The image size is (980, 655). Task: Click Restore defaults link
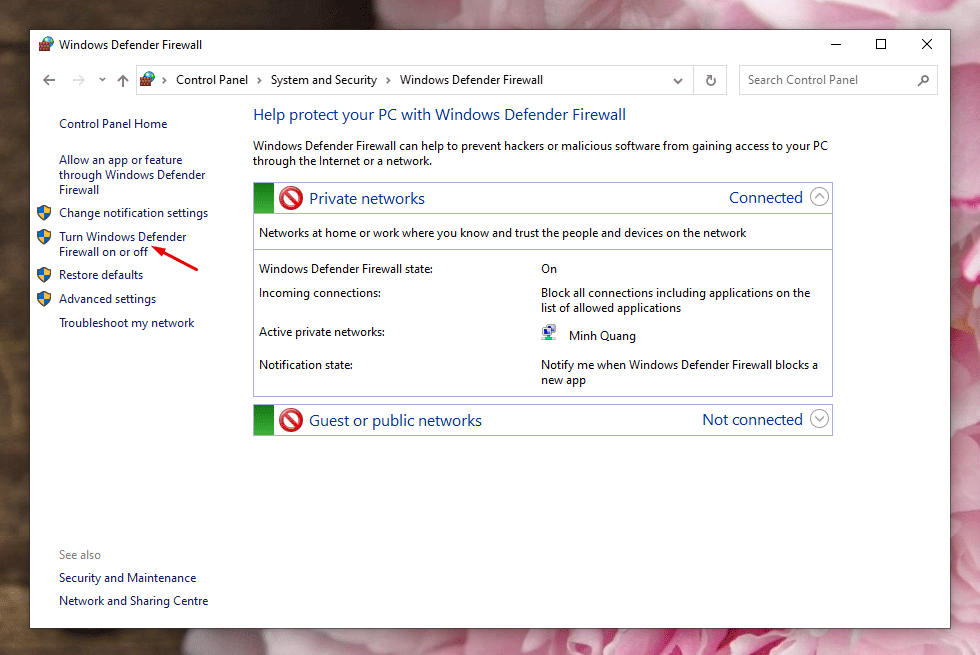(x=100, y=275)
